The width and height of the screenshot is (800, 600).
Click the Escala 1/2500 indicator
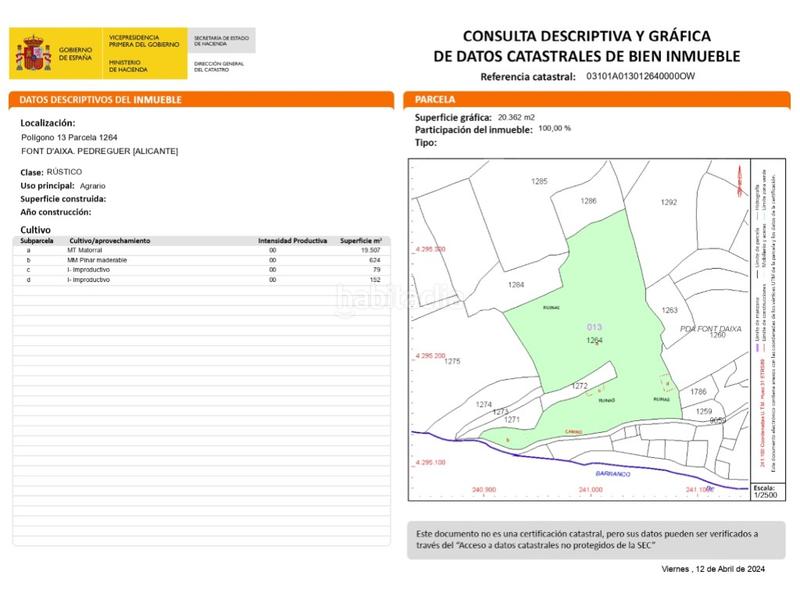[x=764, y=490]
